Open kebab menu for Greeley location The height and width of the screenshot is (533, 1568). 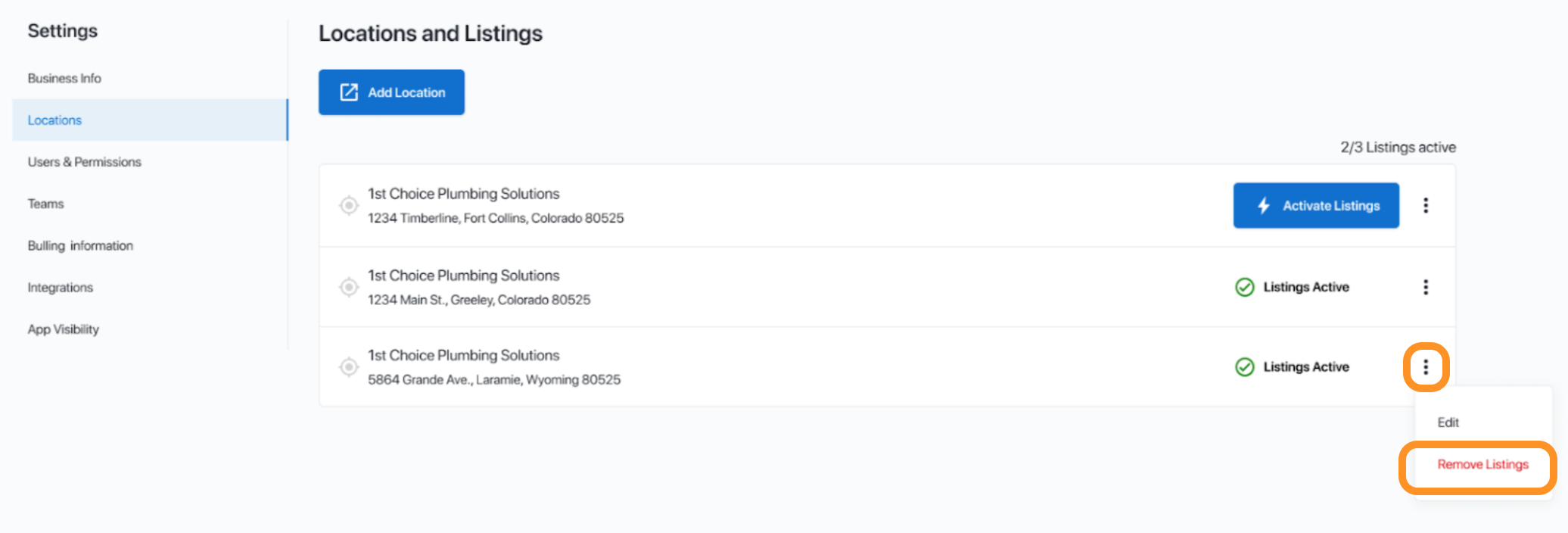1426,287
